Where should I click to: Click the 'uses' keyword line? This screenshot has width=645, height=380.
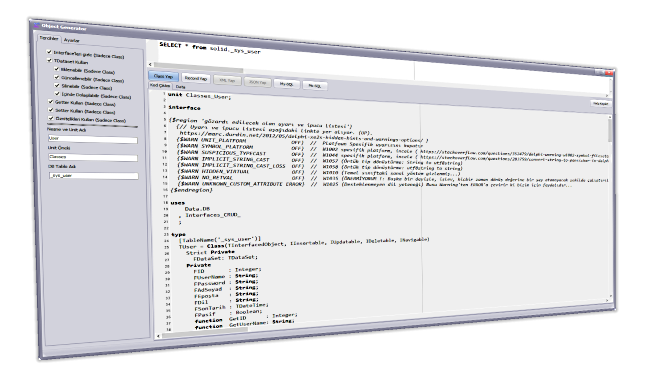(x=178, y=203)
